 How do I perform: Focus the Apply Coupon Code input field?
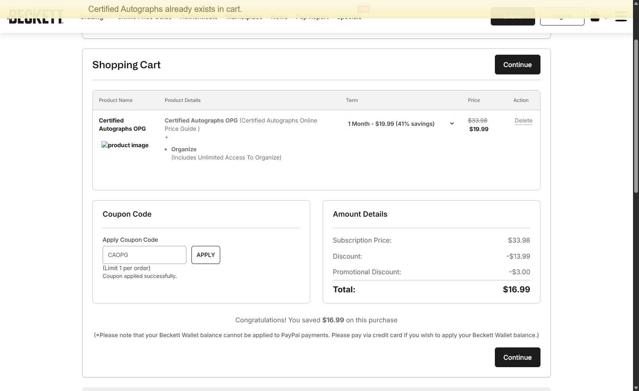click(144, 255)
